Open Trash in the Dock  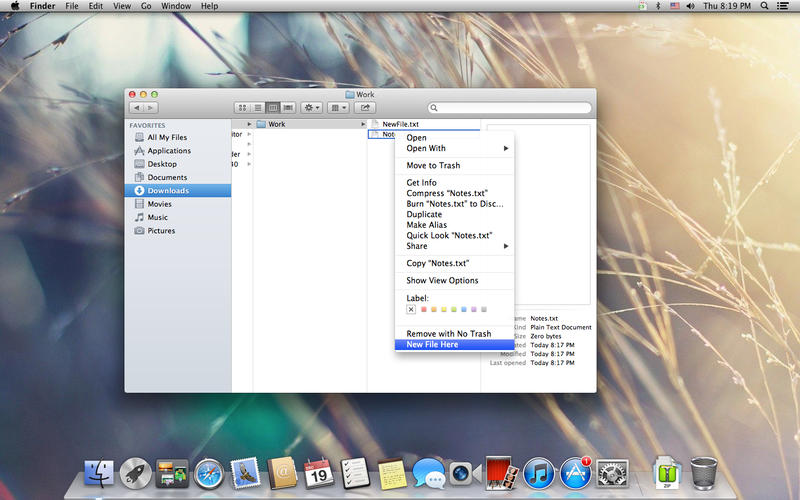click(x=704, y=473)
